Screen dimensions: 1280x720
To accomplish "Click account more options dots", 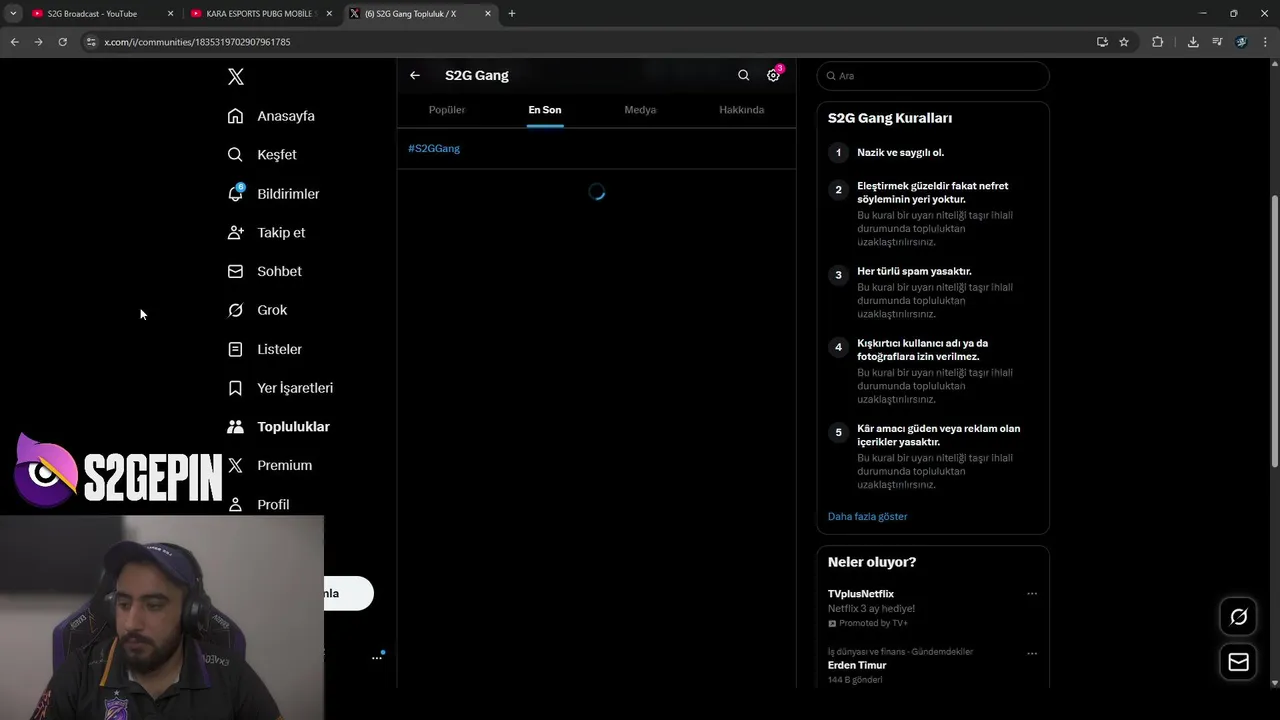I will 377,658.
